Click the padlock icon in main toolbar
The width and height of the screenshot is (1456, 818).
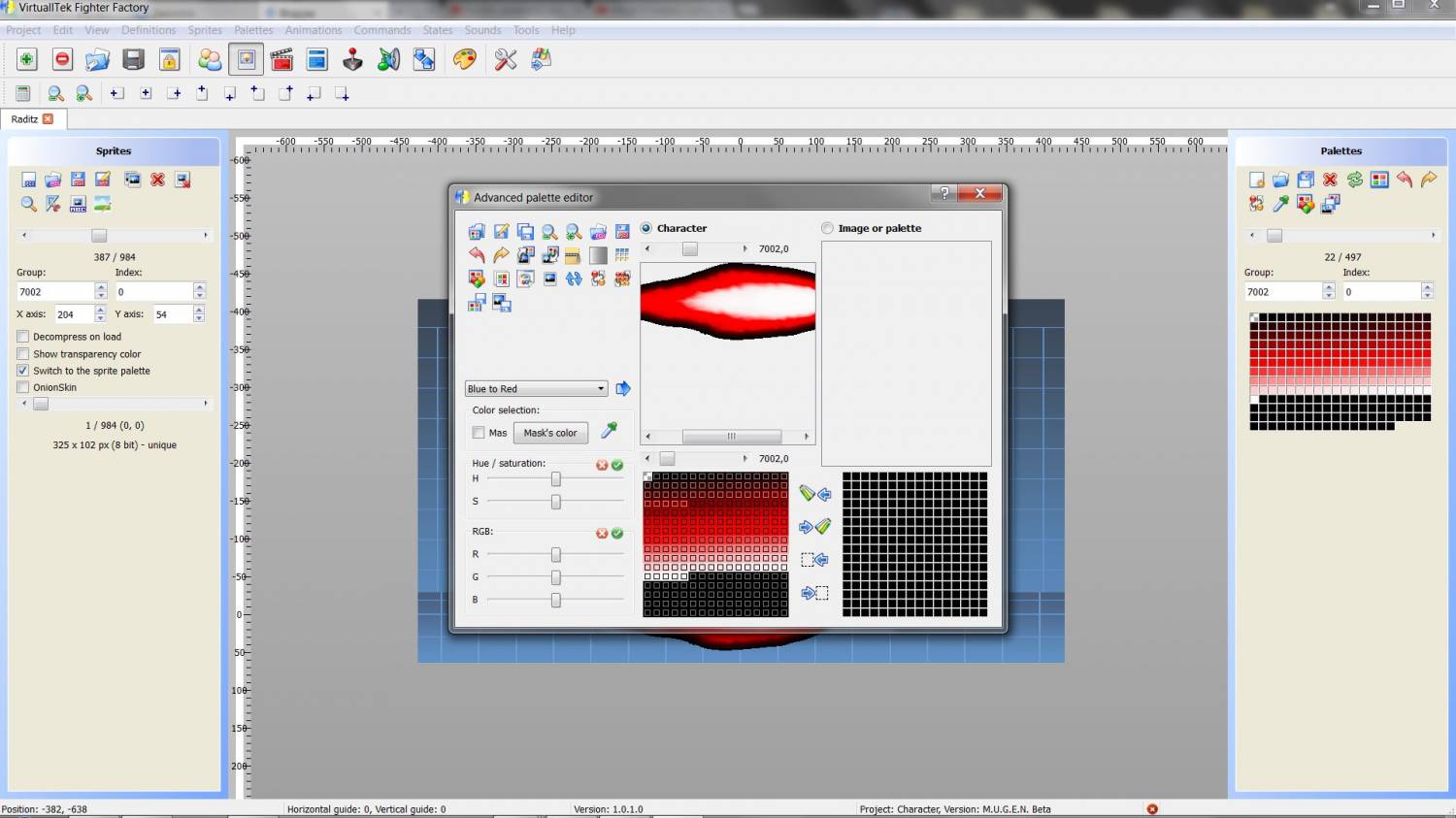point(170,60)
